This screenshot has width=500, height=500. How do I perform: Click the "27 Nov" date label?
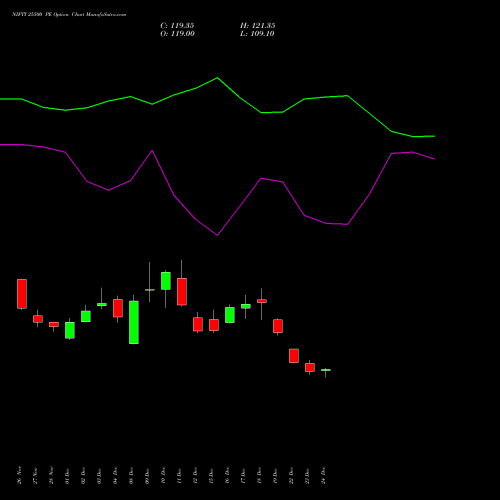pyautogui.click(x=35, y=475)
